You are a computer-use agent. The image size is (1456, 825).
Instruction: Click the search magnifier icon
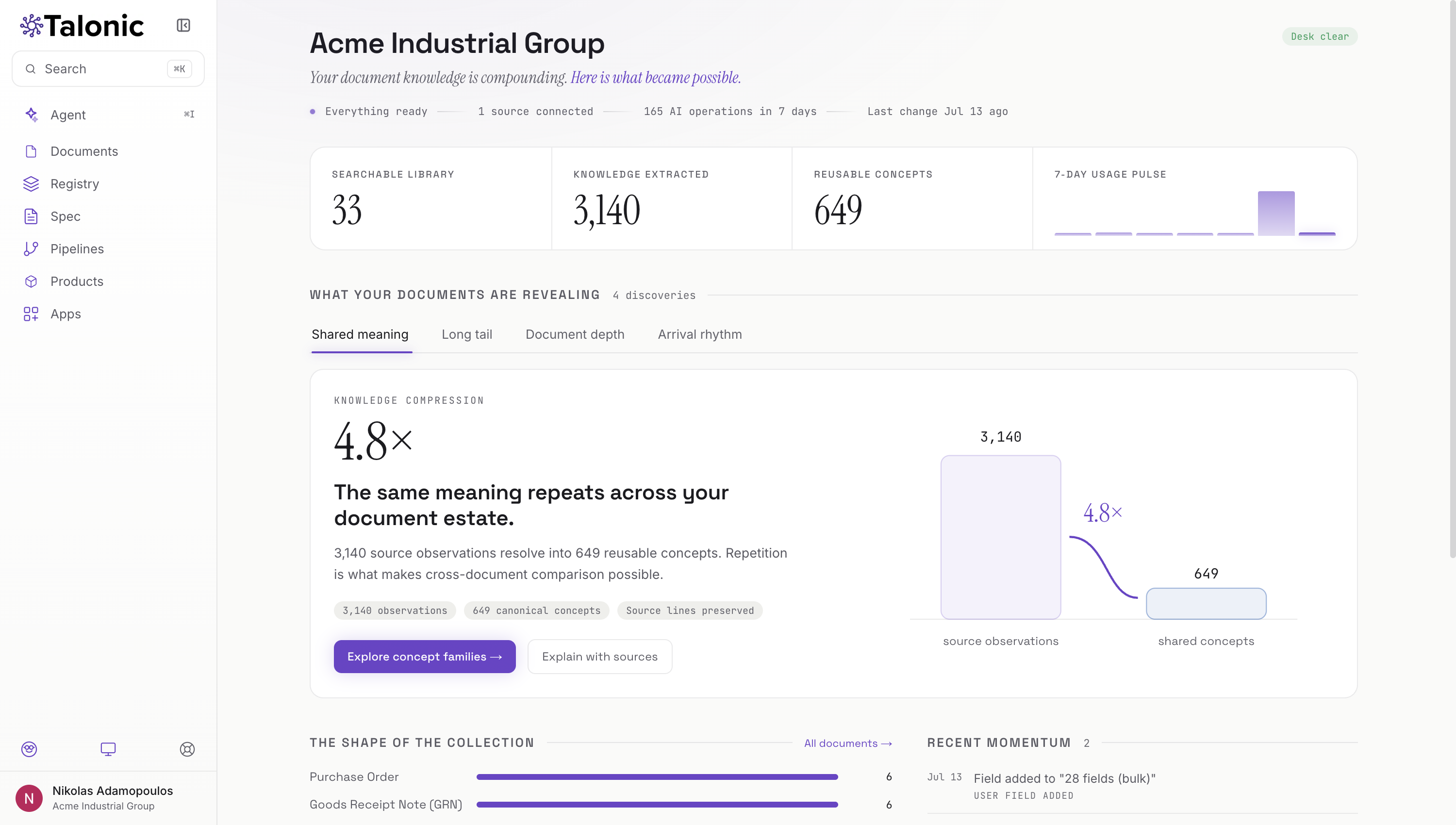pyautogui.click(x=31, y=68)
